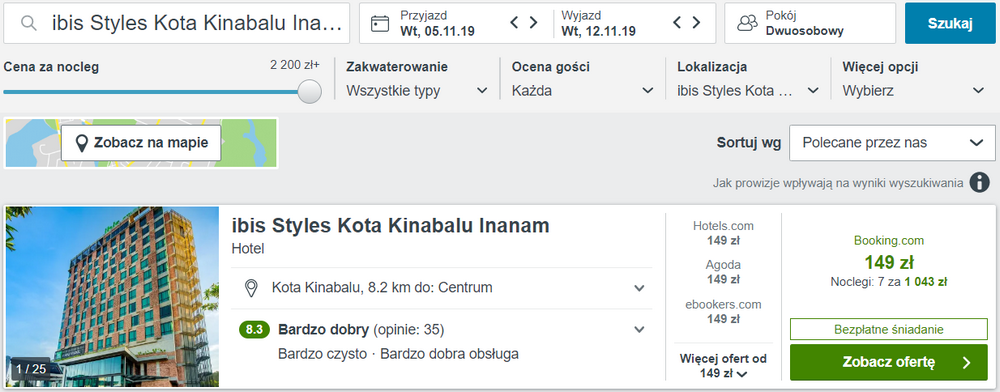1000x392 pixels.
Task: Open the Zobacz na mapie map view
Action: (x=141, y=143)
